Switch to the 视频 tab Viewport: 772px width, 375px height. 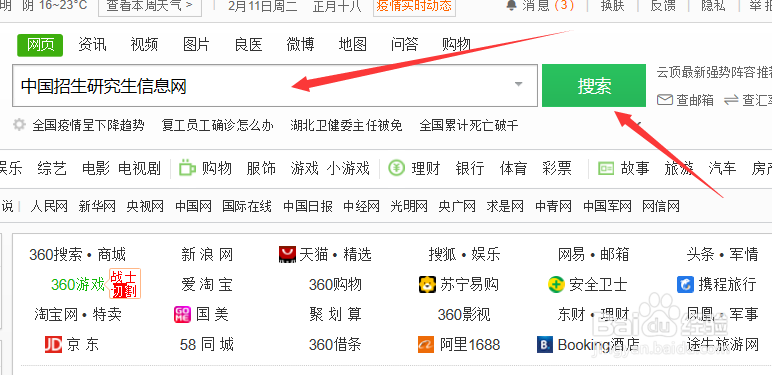tap(144, 45)
